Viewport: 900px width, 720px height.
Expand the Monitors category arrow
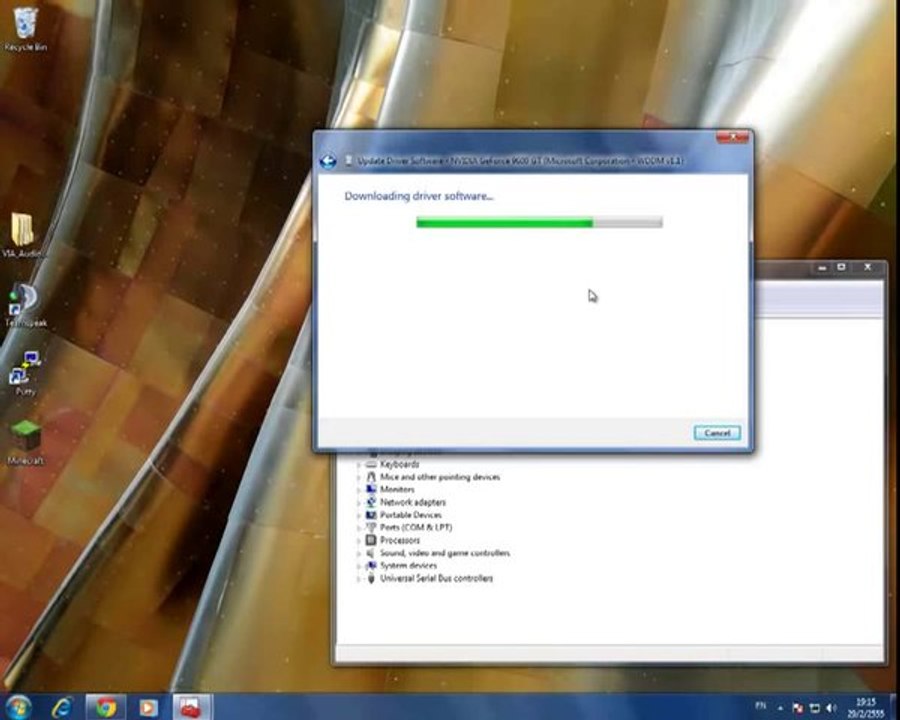[359, 490]
